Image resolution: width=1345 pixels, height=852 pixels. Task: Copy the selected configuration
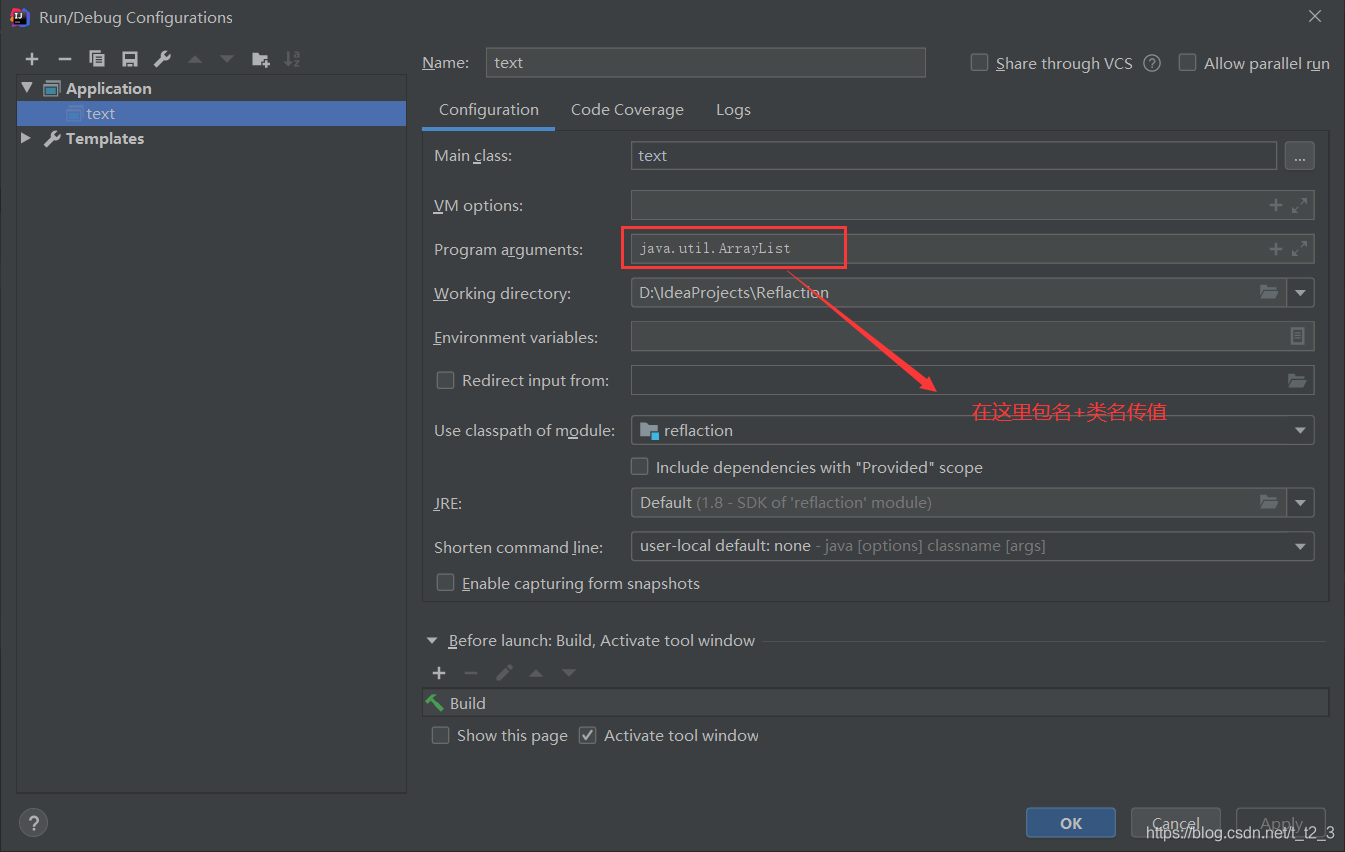pos(97,59)
